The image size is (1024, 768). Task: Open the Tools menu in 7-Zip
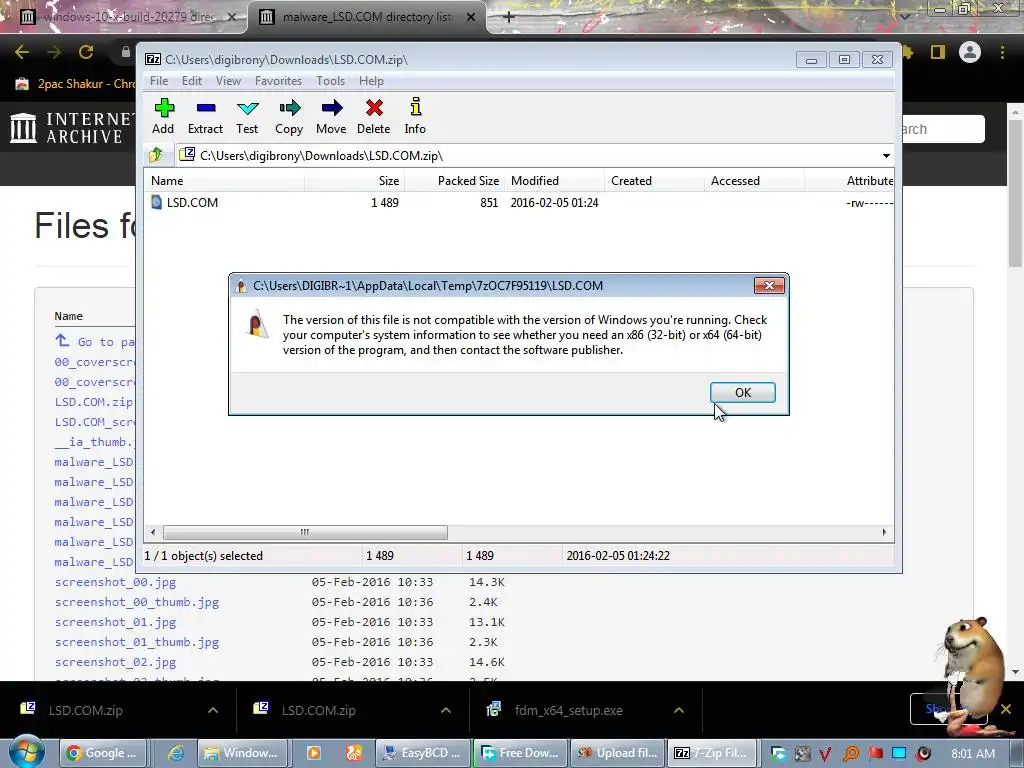pyautogui.click(x=330, y=80)
